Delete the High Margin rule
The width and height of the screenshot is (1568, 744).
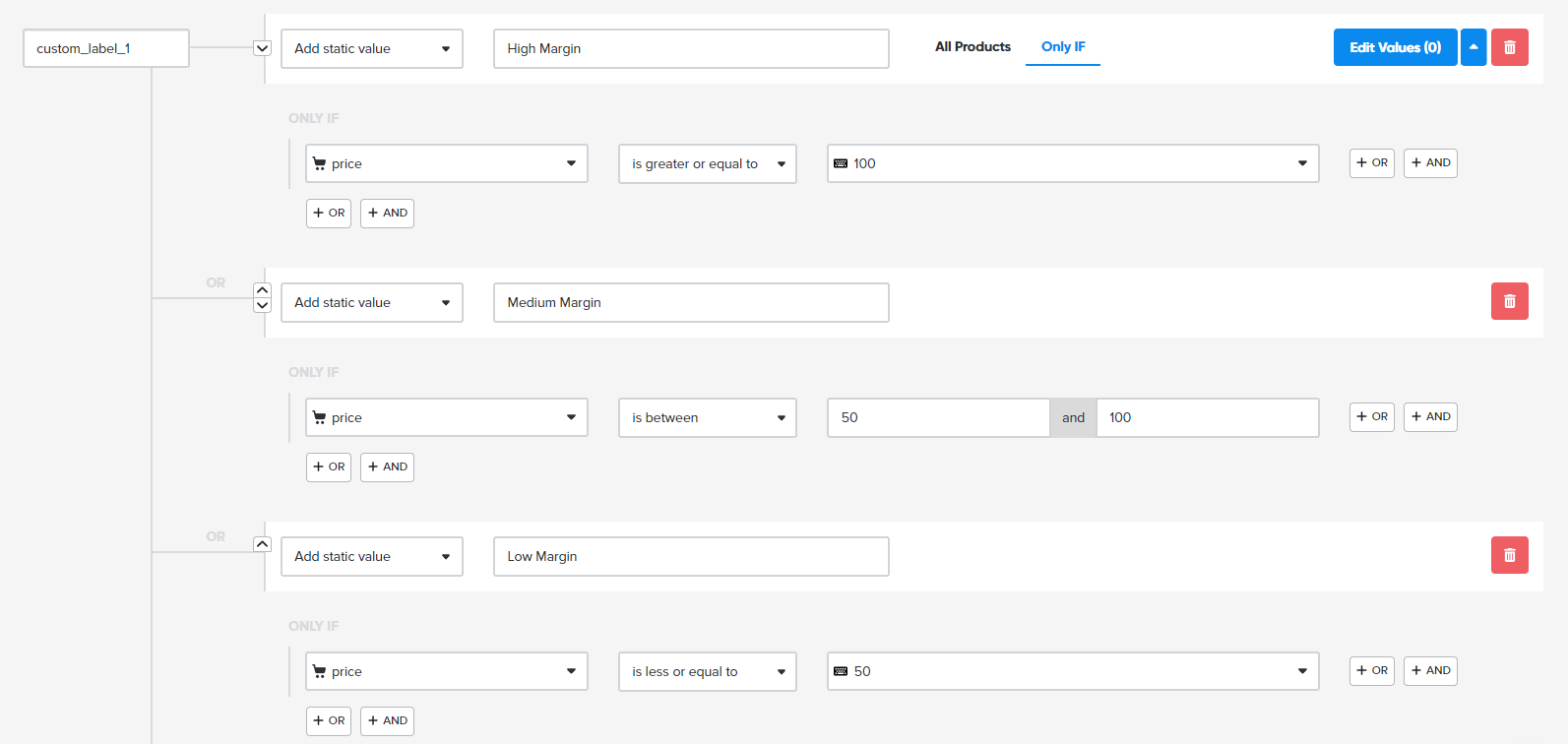(1509, 47)
